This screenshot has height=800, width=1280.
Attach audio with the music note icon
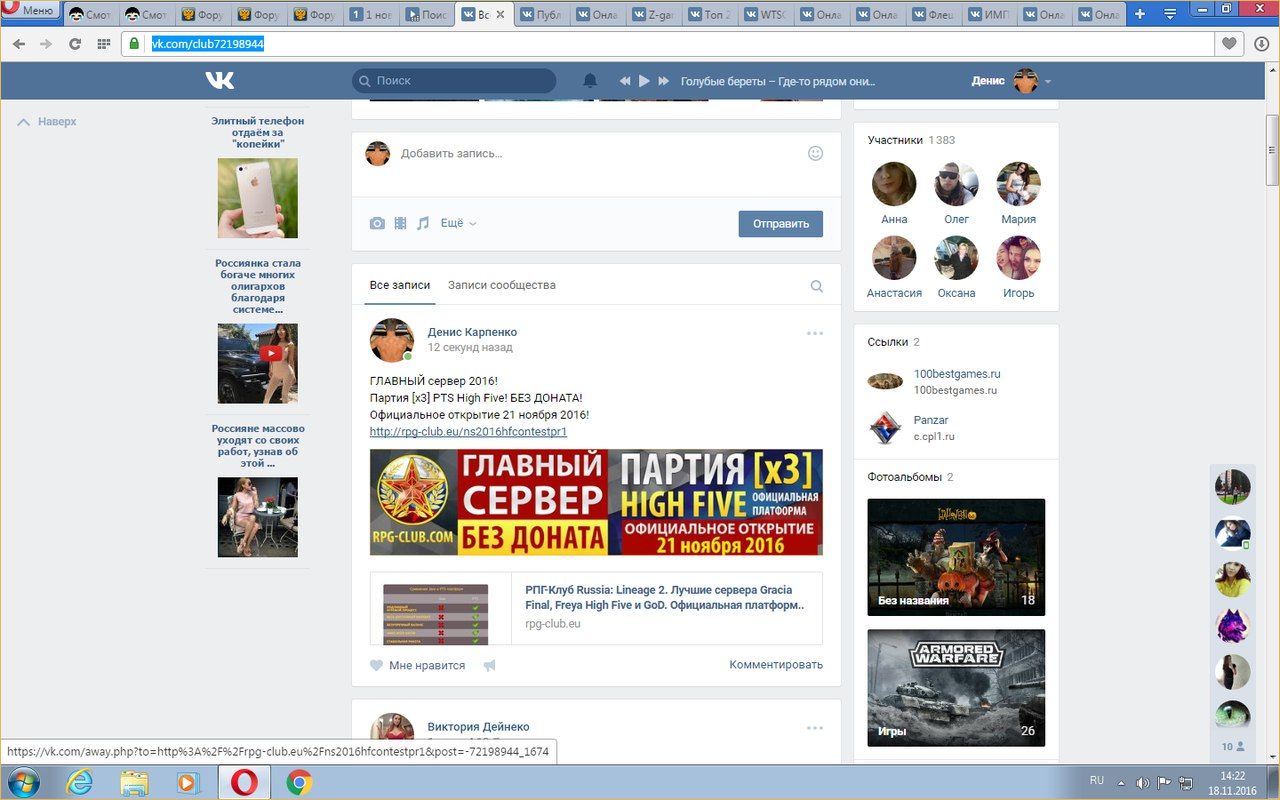tap(423, 223)
